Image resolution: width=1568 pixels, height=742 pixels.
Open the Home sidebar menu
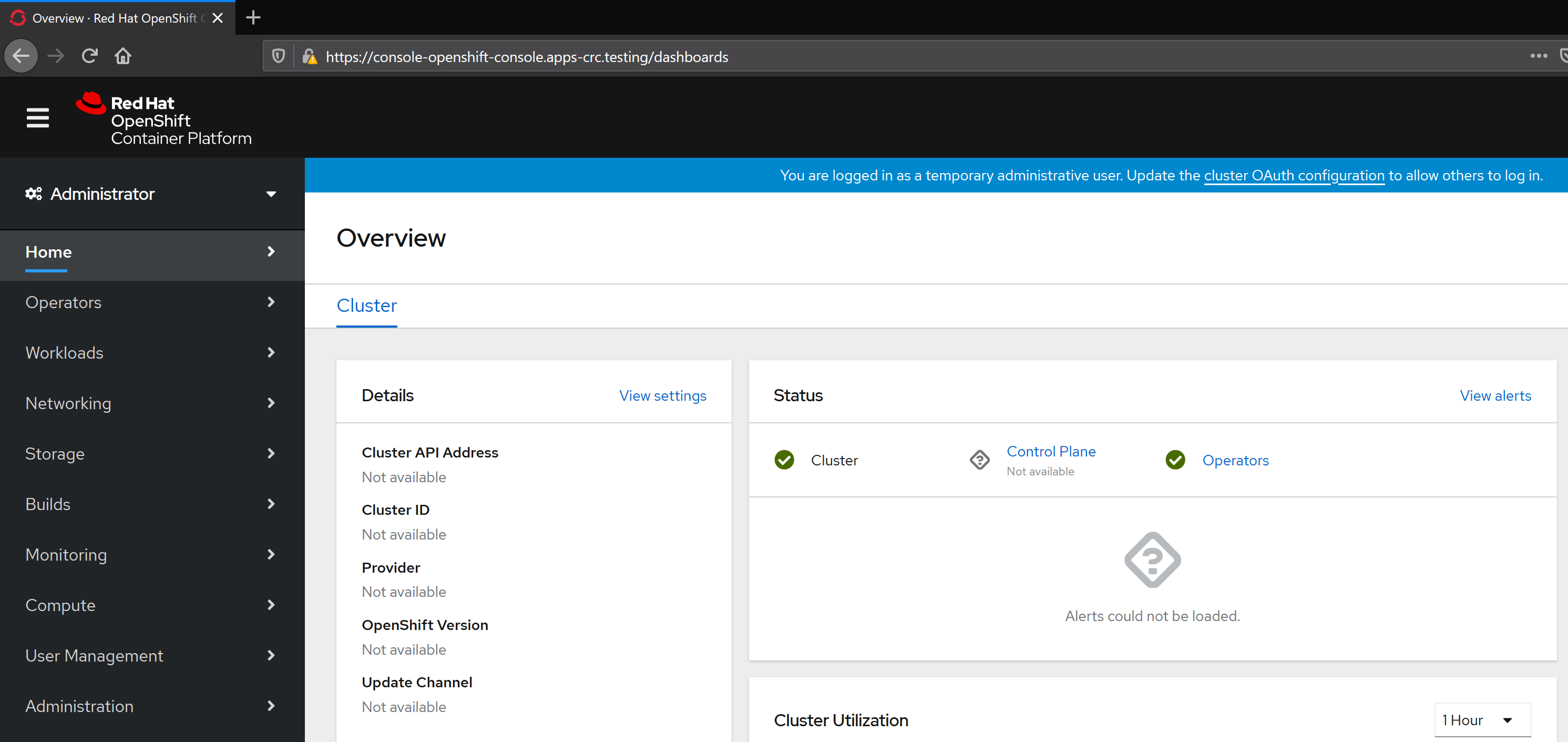click(x=270, y=251)
